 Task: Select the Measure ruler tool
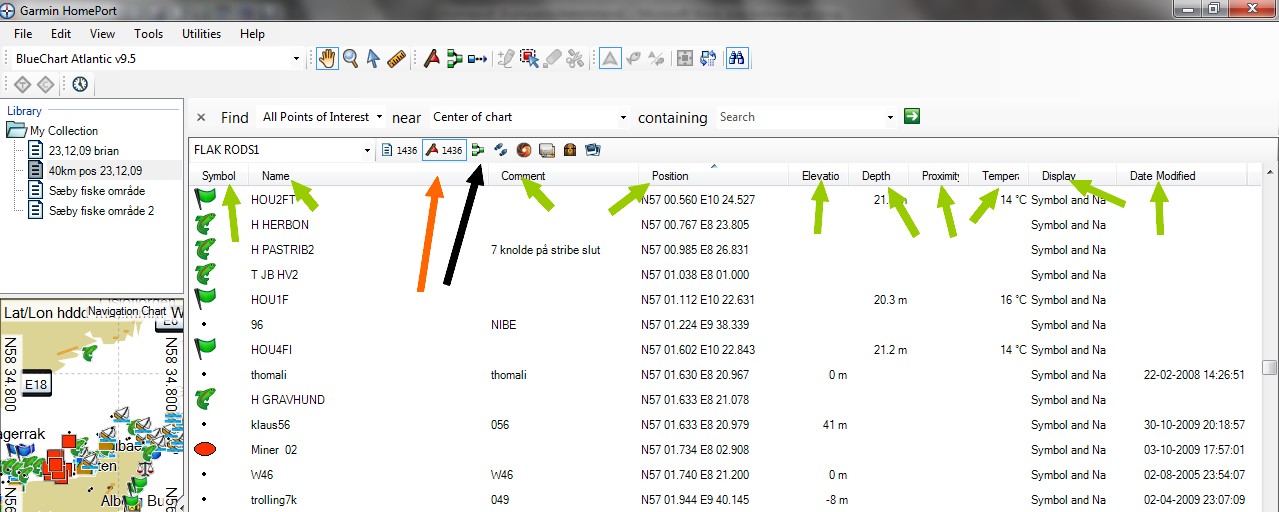[396, 59]
